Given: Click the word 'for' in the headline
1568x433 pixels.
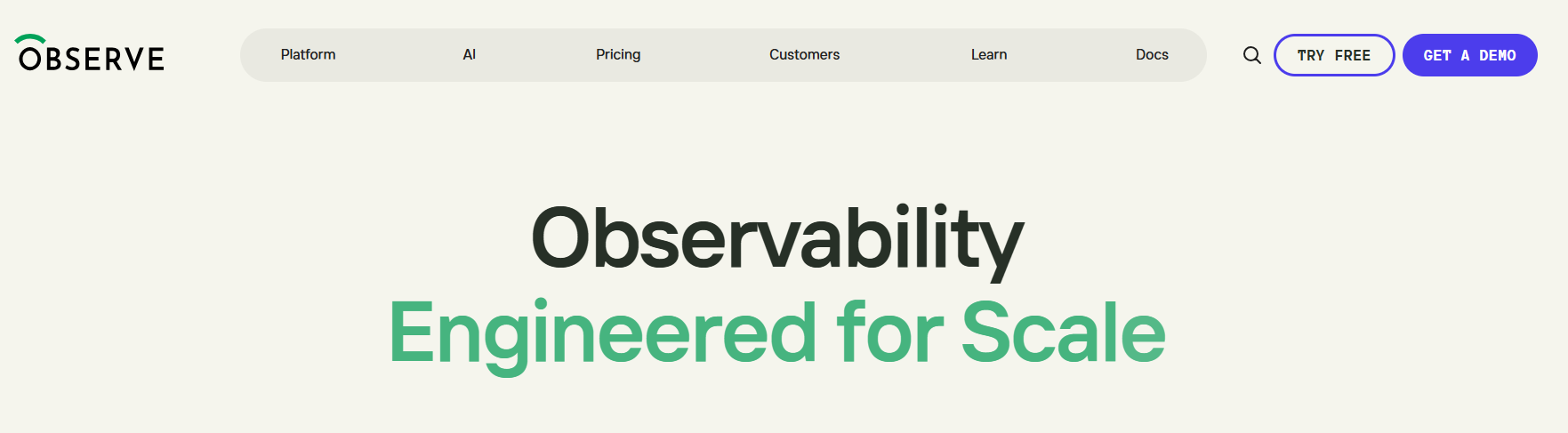Looking at the screenshot, I should (x=889, y=333).
